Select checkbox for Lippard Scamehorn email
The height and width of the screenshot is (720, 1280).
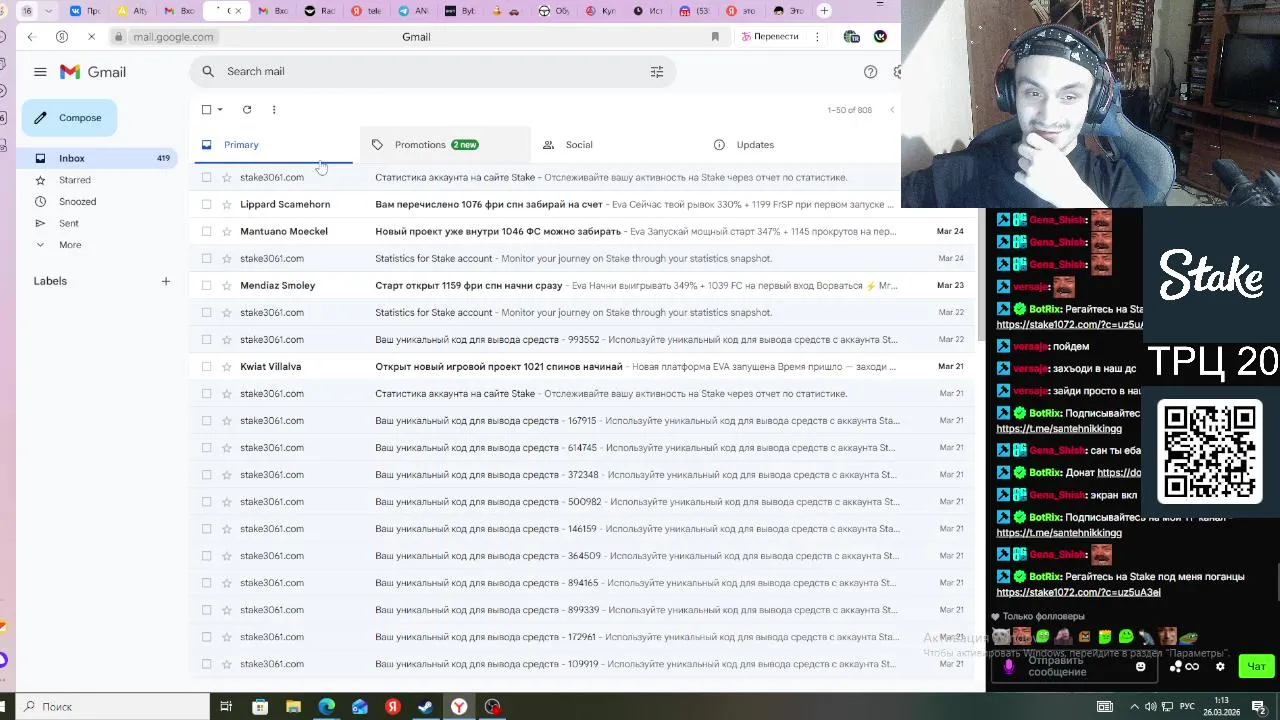tap(207, 205)
